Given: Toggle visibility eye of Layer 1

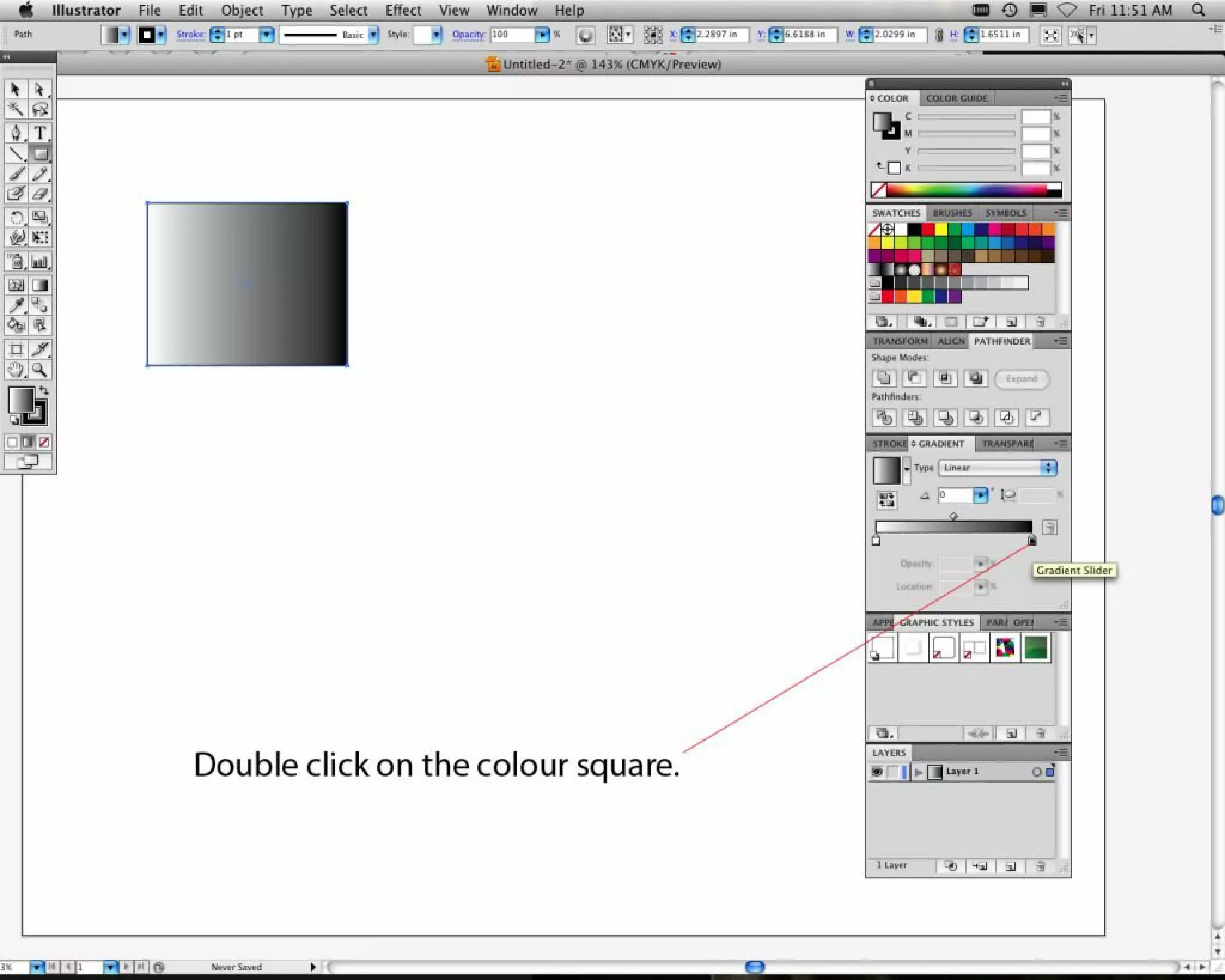Looking at the screenshot, I should pos(877,772).
